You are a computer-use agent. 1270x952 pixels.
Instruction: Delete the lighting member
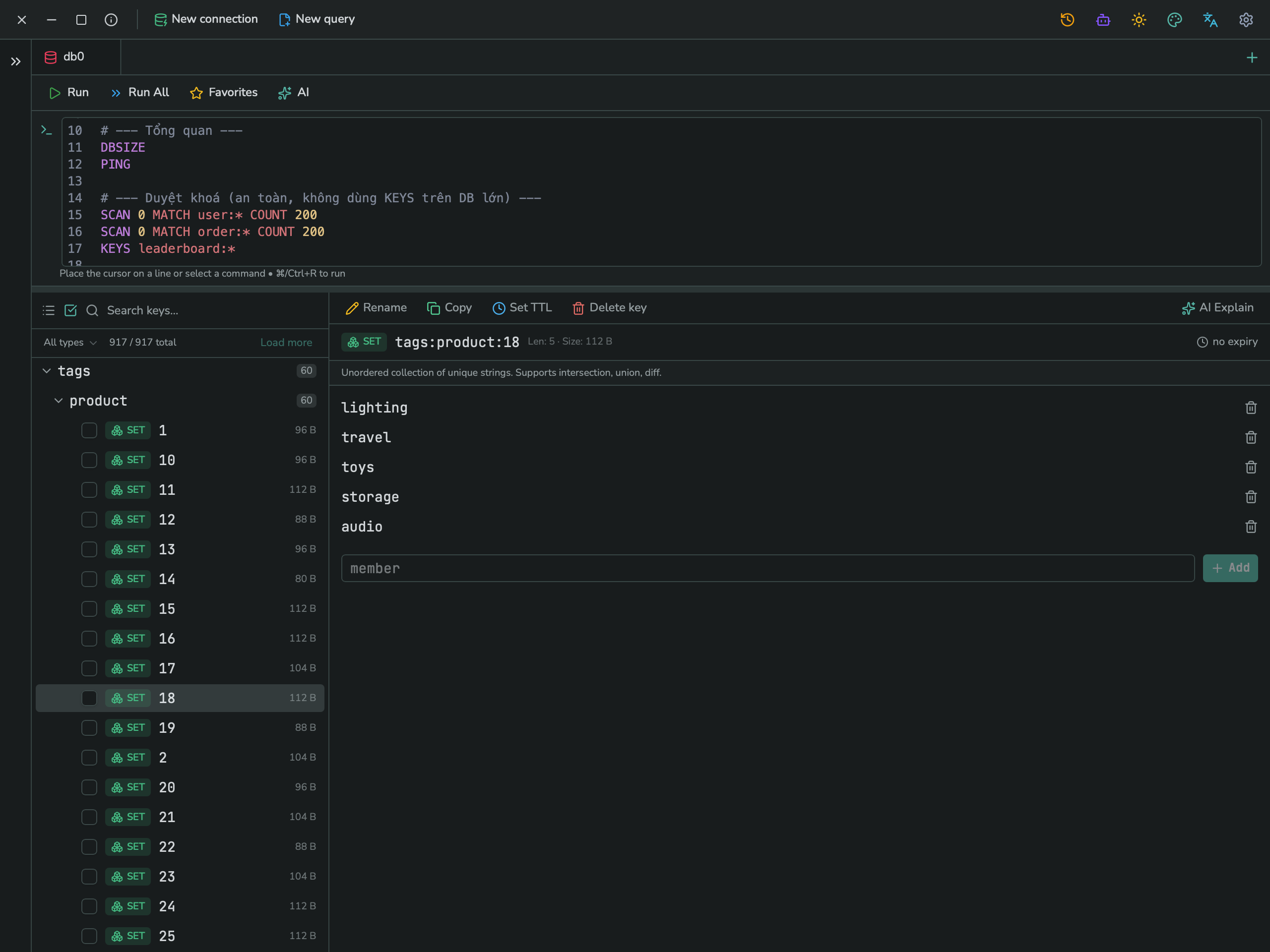(x=1251, y=408)
